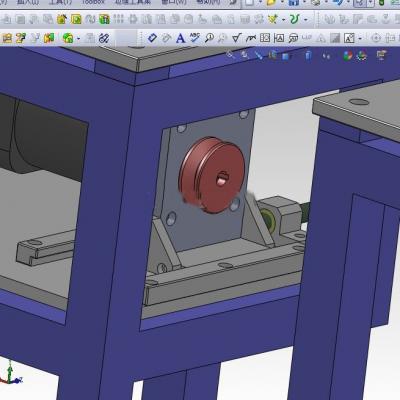Select the Balloon annotation tool
Screen dimensions: 400x400
pyautogui.click(x=209, y=38)
